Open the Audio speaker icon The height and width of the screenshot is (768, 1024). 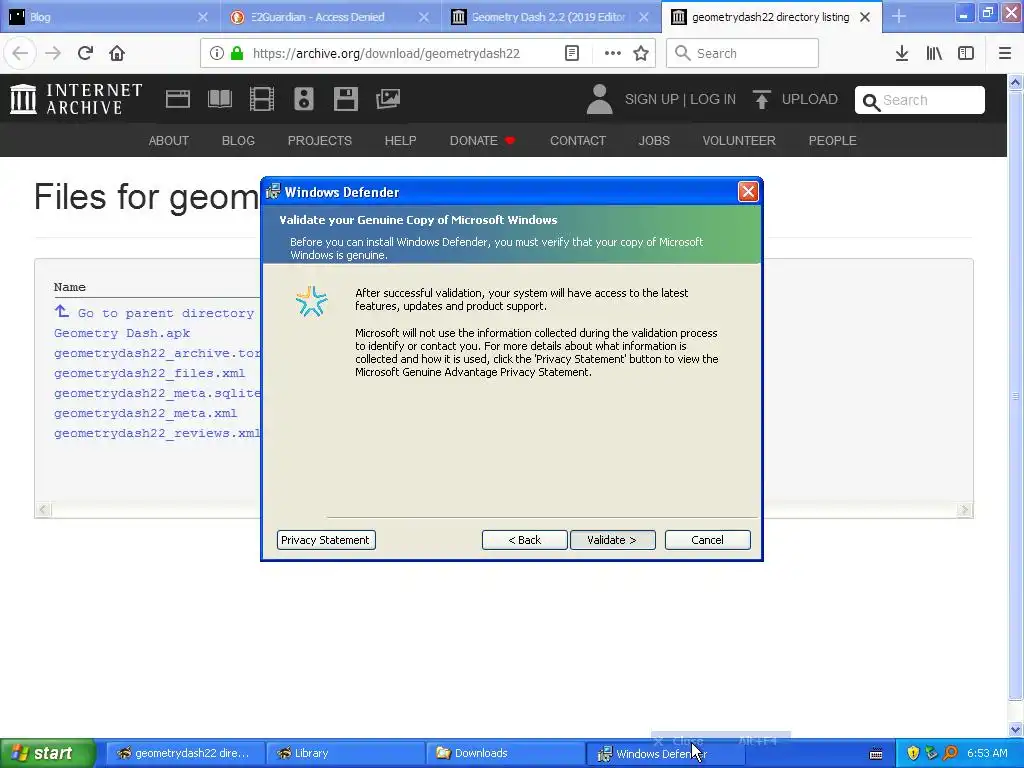[304, 99]
